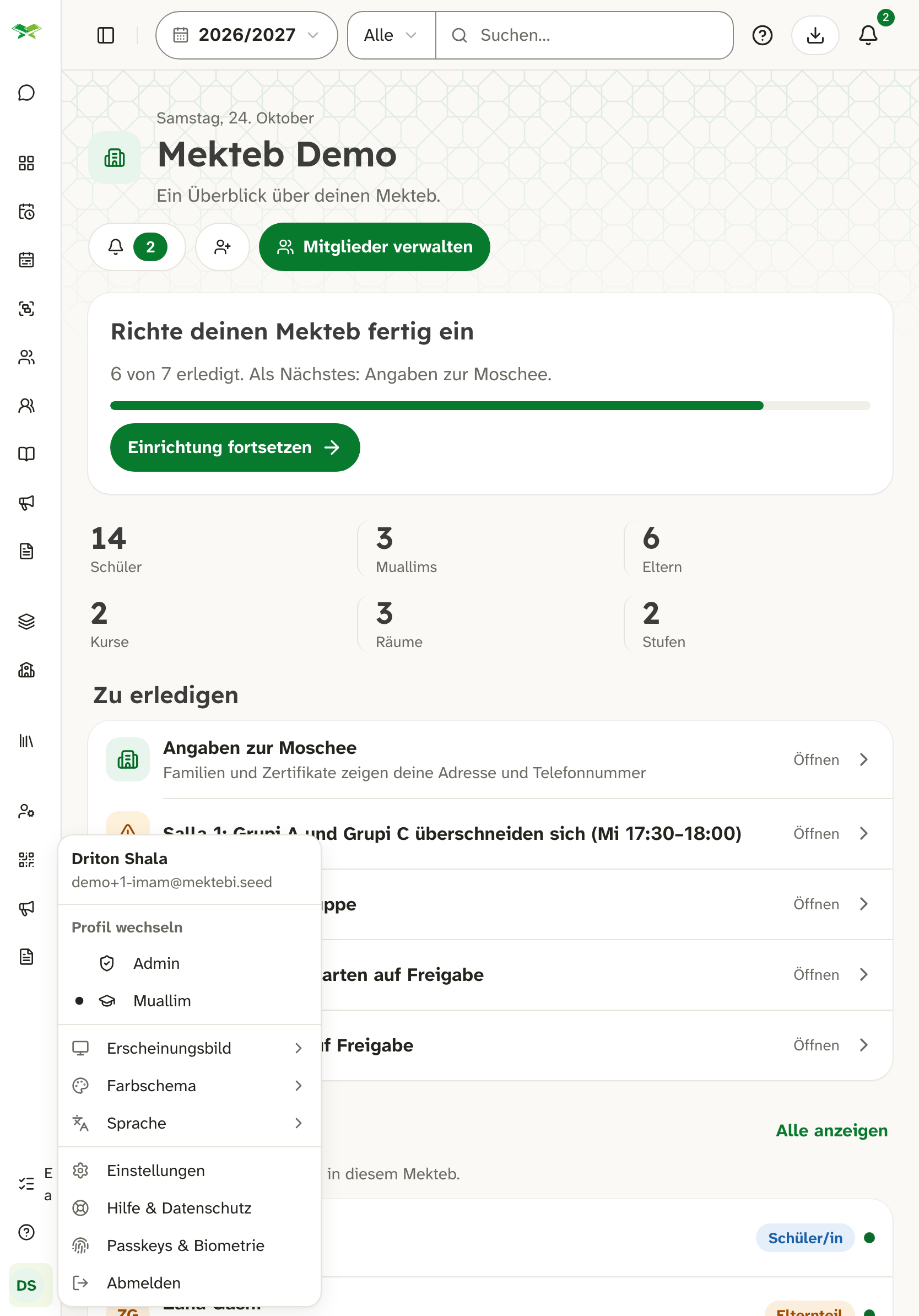919x1316 pixels.
Task: Open the notifications pill showing 2
Action: point(137,247)
